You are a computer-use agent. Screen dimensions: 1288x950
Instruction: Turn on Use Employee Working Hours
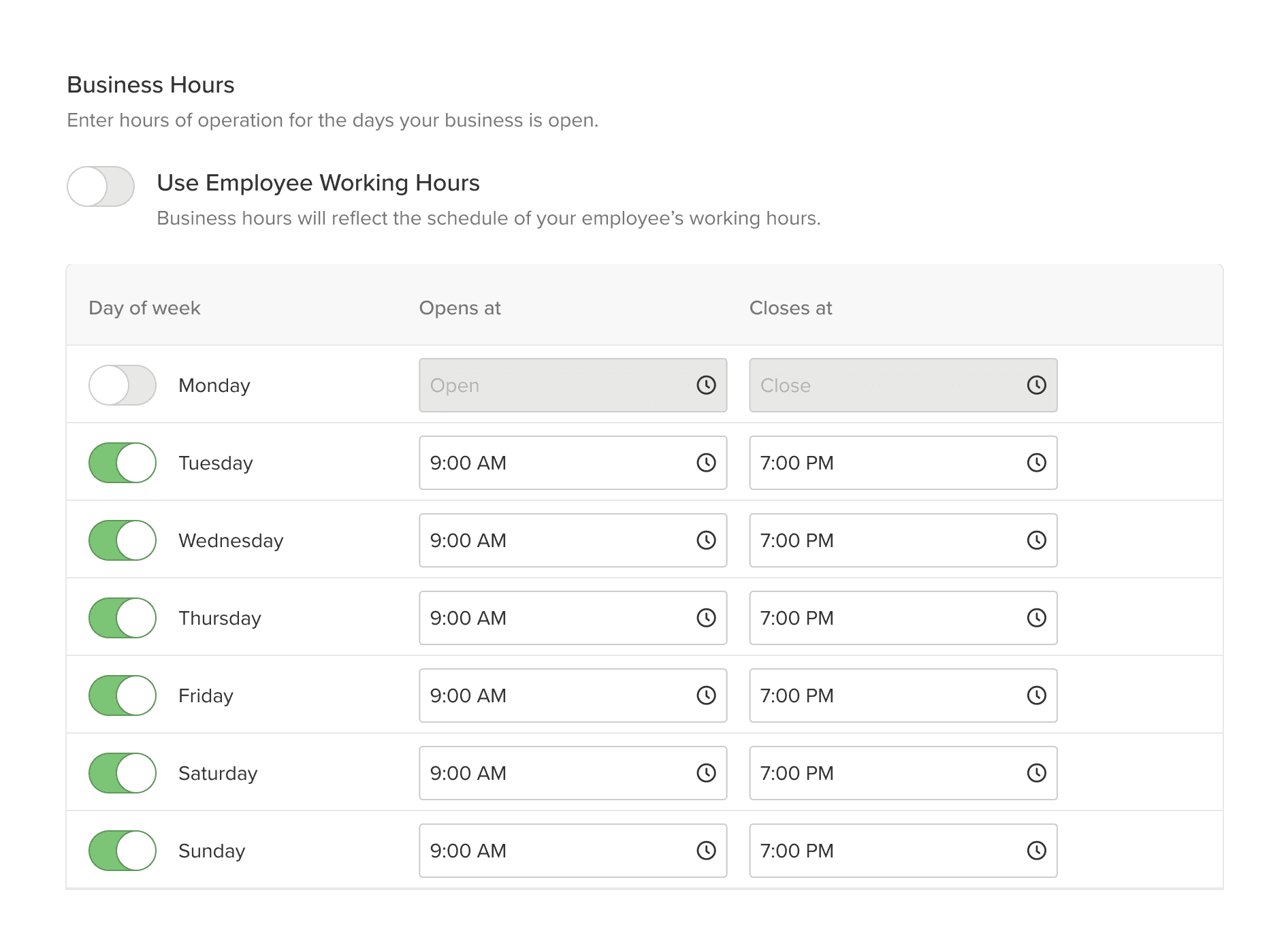(x=100, y=185)
